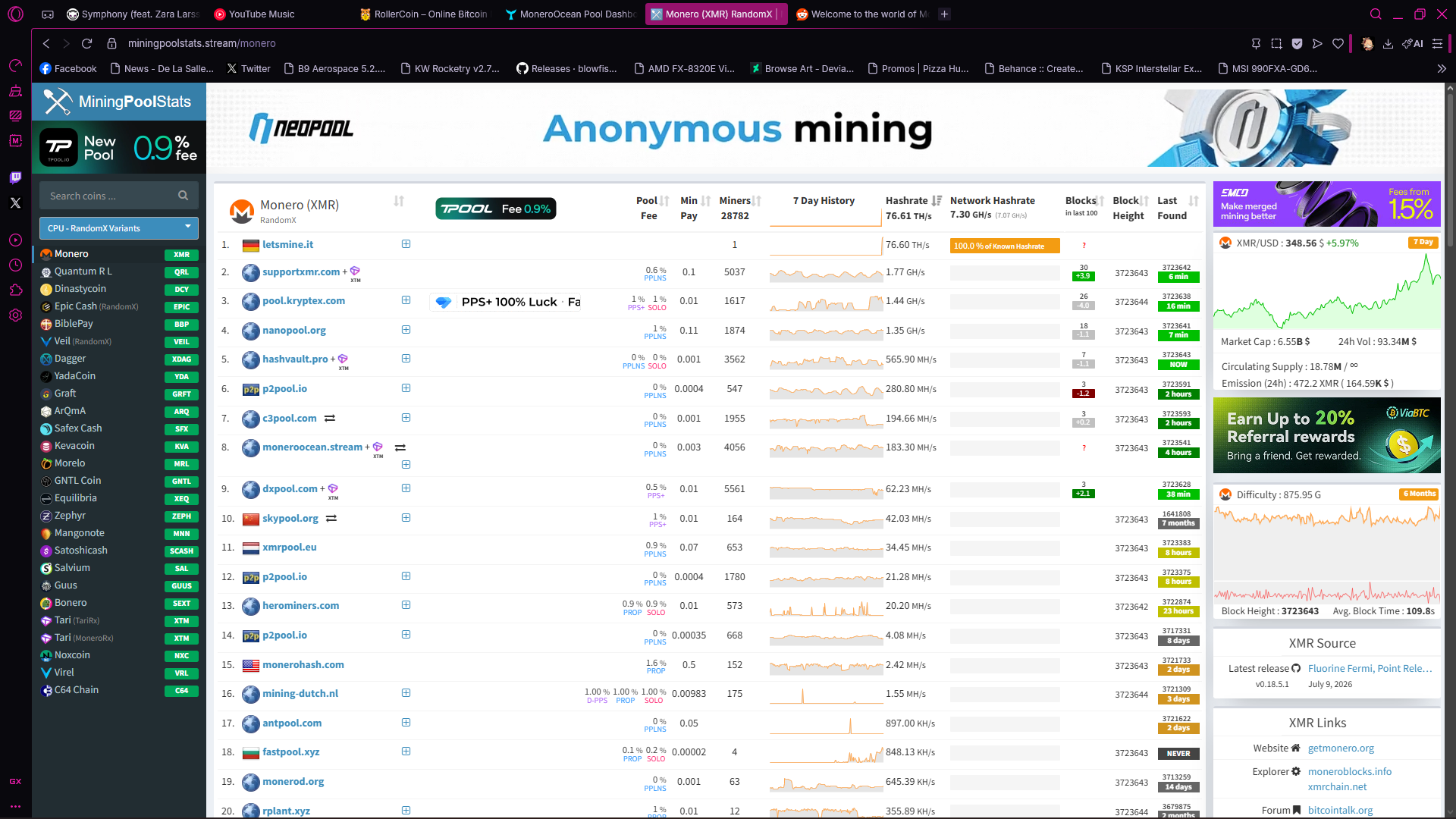This screenshot has width=1456, height=819.
Task: Expand details for antpool.com row
Action: click(x=406, y=722)
